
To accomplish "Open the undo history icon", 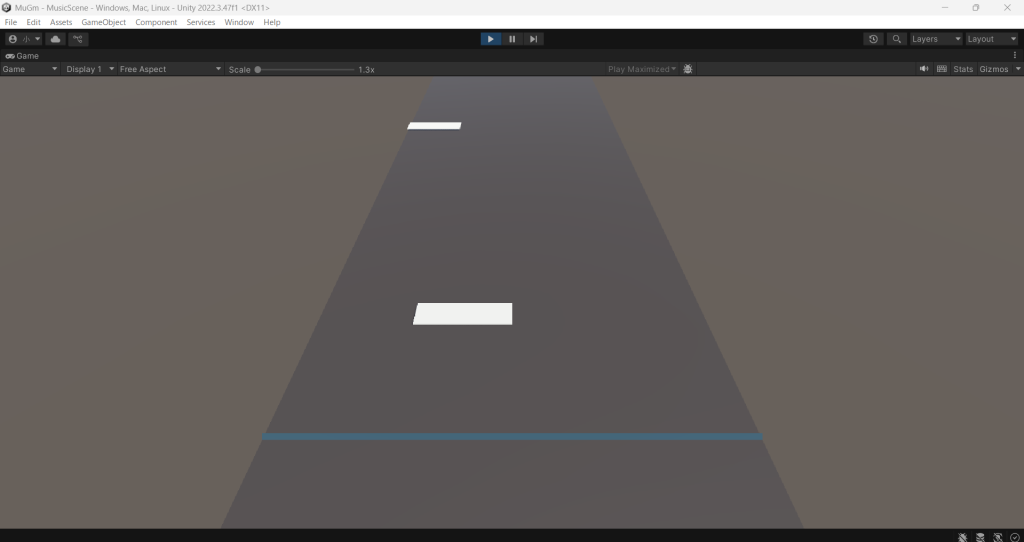I will [x=873, y=39].
